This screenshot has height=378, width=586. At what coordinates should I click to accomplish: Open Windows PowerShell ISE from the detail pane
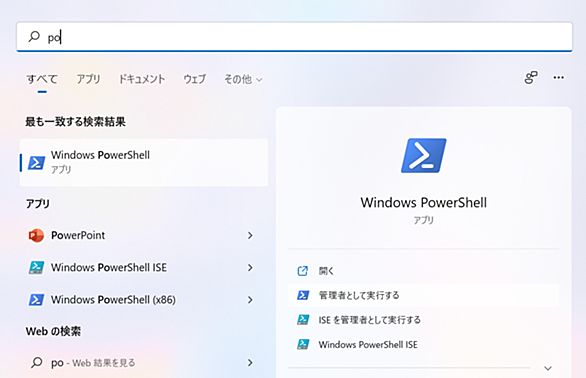pos(423,344)
